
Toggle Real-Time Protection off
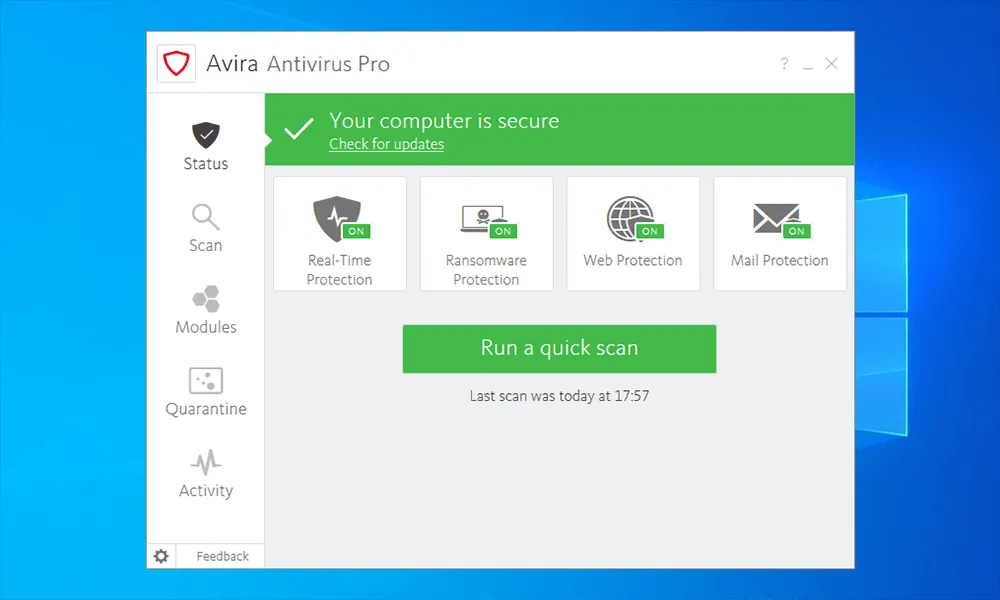tap(356, 230)
